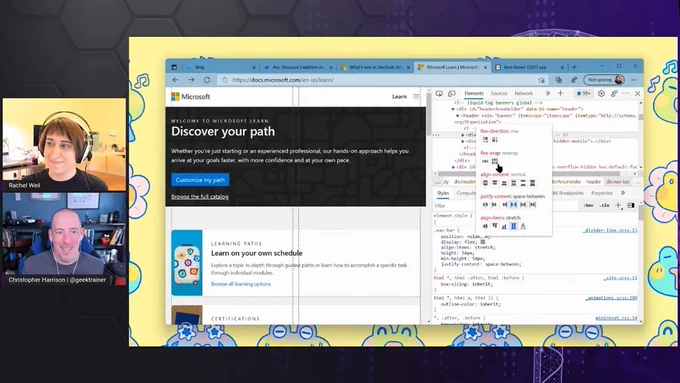
Task: Set justify-content to space-around icon
Action: 523,204
